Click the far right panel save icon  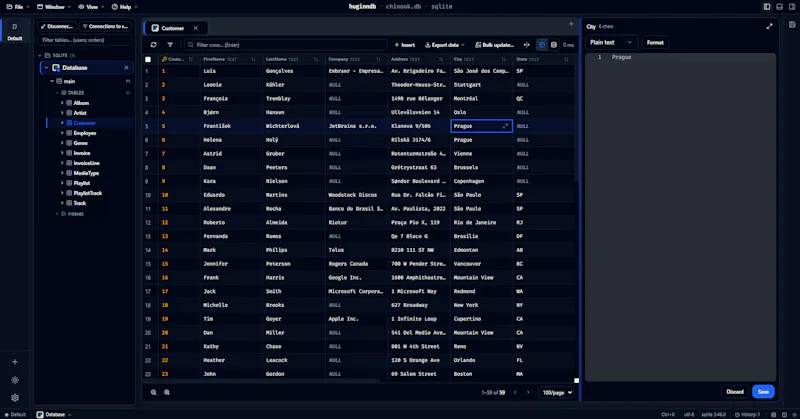point(792,24)
